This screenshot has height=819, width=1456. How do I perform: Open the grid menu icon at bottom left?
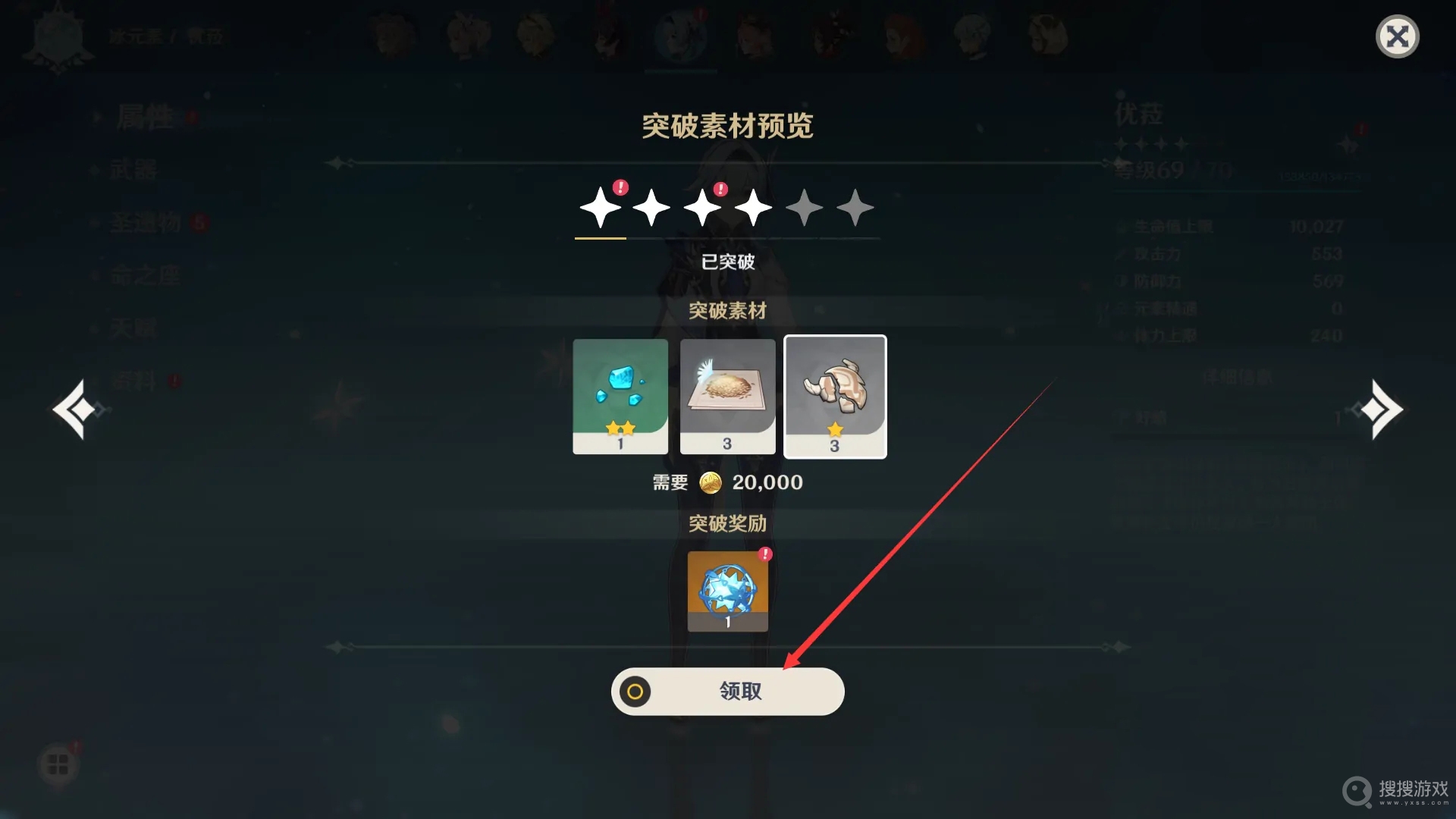[x=58, y=765]
